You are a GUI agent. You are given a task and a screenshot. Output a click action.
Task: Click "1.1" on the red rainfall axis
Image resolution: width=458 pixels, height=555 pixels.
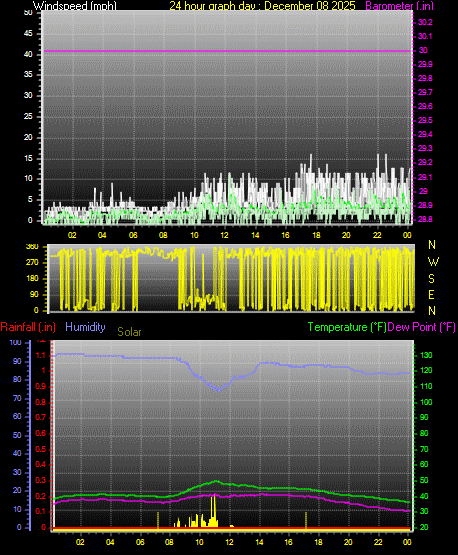pos(41,355)
